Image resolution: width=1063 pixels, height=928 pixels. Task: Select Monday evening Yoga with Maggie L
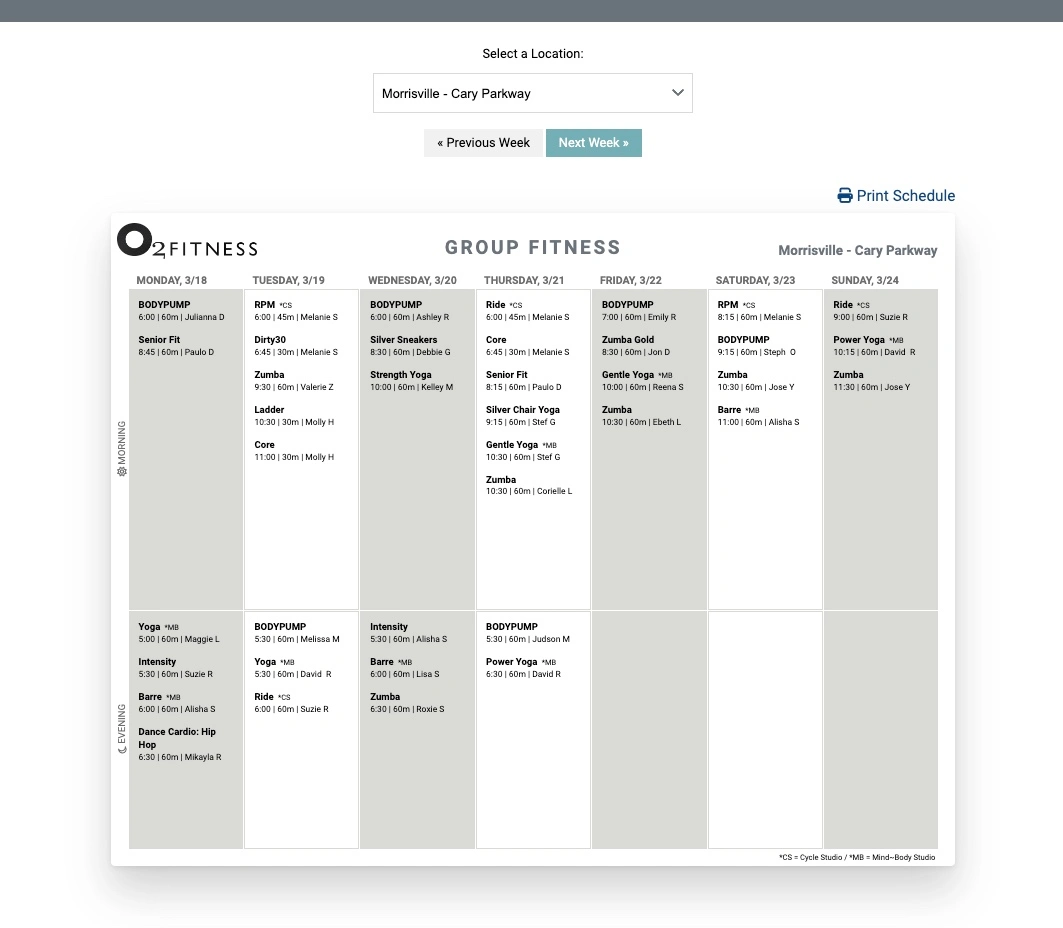coord(179,632)
